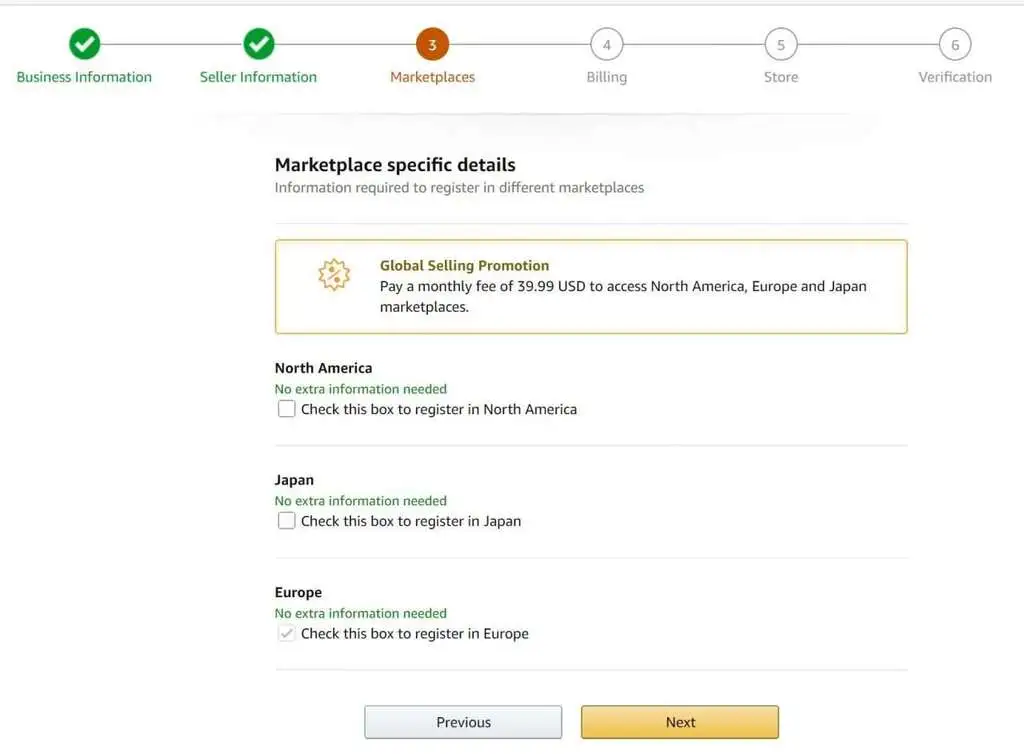Toggle the register in Europe checkbox

click(286, 633)
